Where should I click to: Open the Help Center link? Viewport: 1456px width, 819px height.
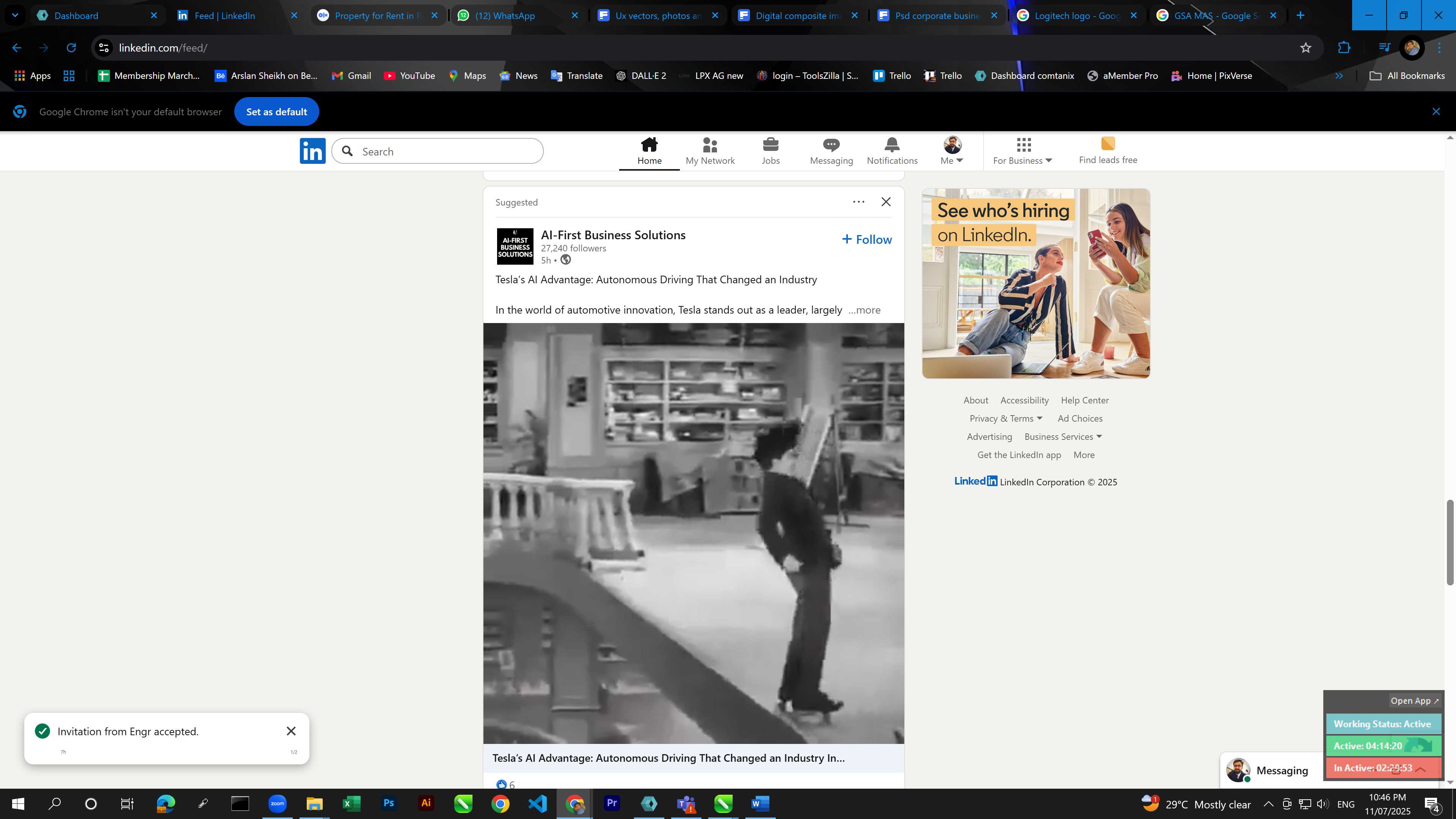(1085, 400)
